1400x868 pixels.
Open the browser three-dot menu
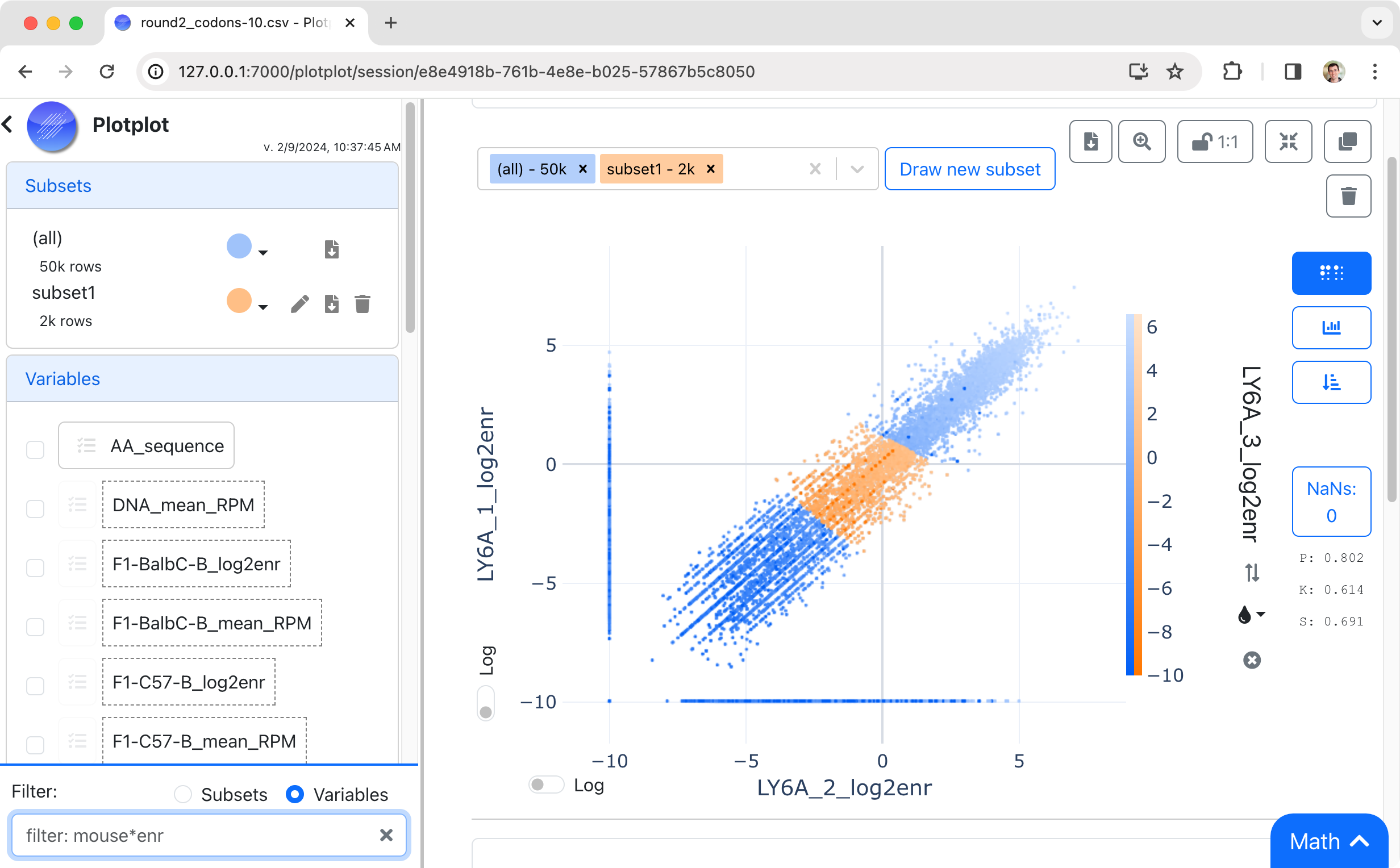click(1374, 72)
